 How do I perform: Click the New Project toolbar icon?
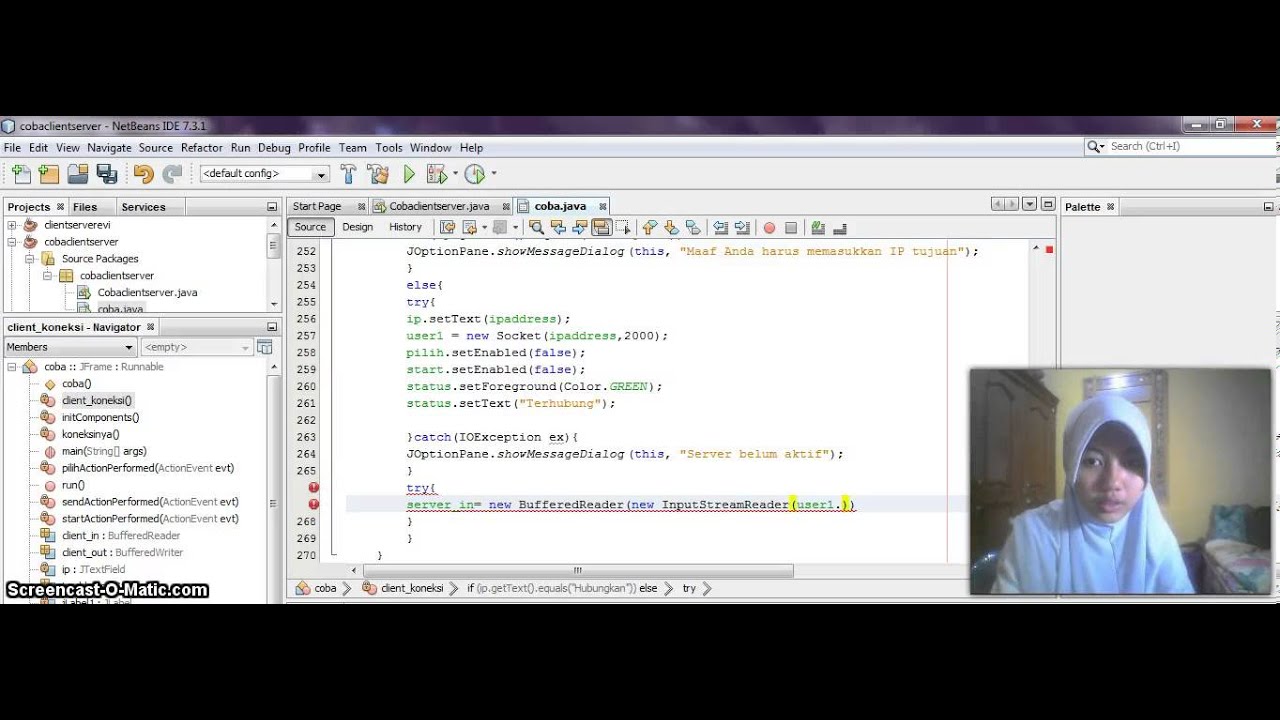coord(48,174)
